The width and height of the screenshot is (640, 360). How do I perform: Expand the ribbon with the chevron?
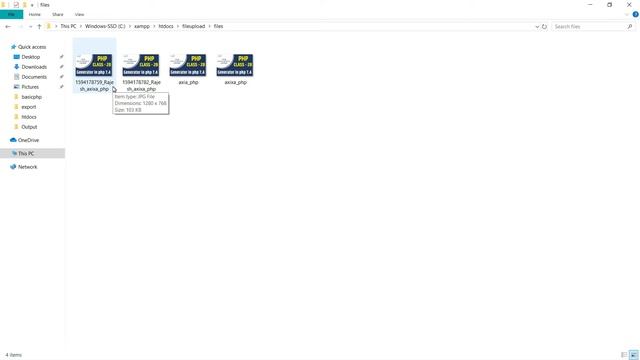[627, 14]
